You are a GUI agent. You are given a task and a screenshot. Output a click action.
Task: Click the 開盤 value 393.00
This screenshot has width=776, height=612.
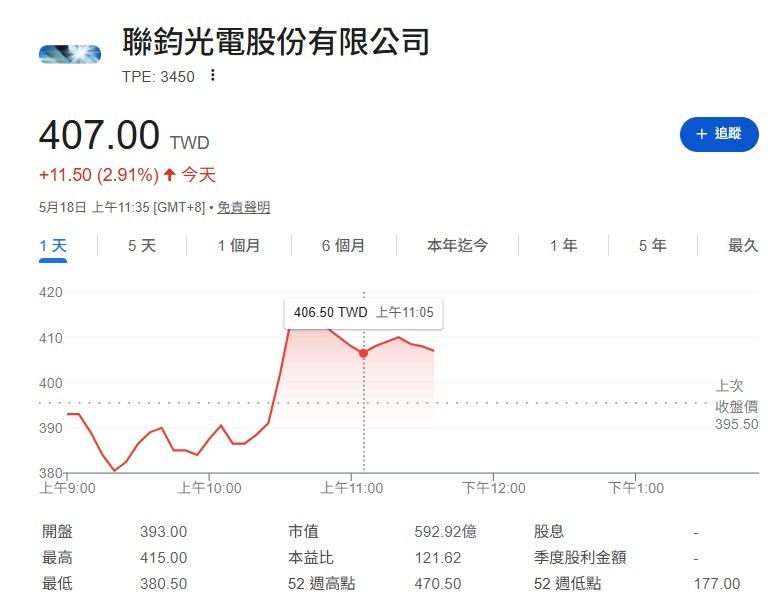[163, 532]
